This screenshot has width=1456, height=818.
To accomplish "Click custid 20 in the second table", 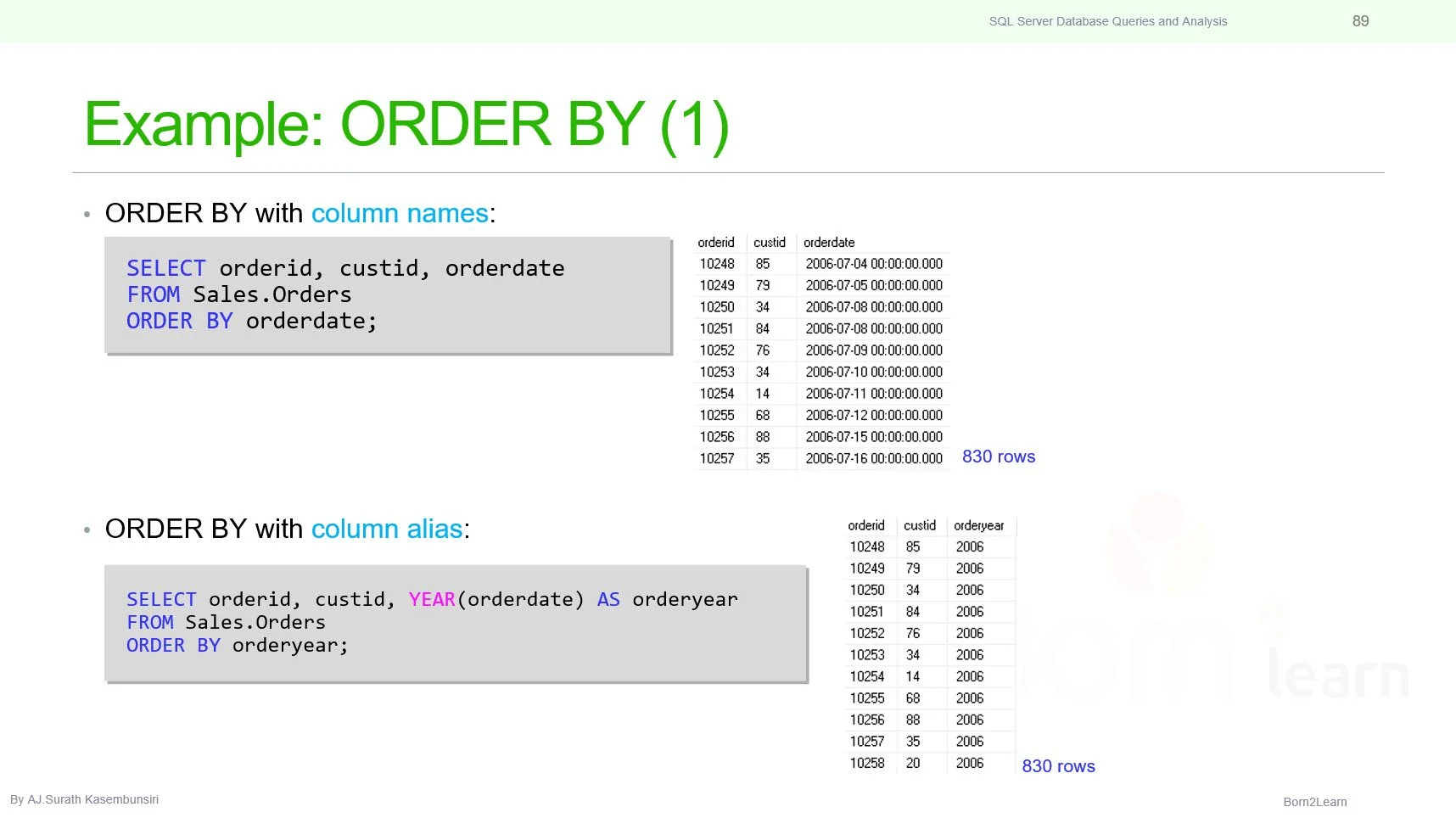I will point(913,764).
